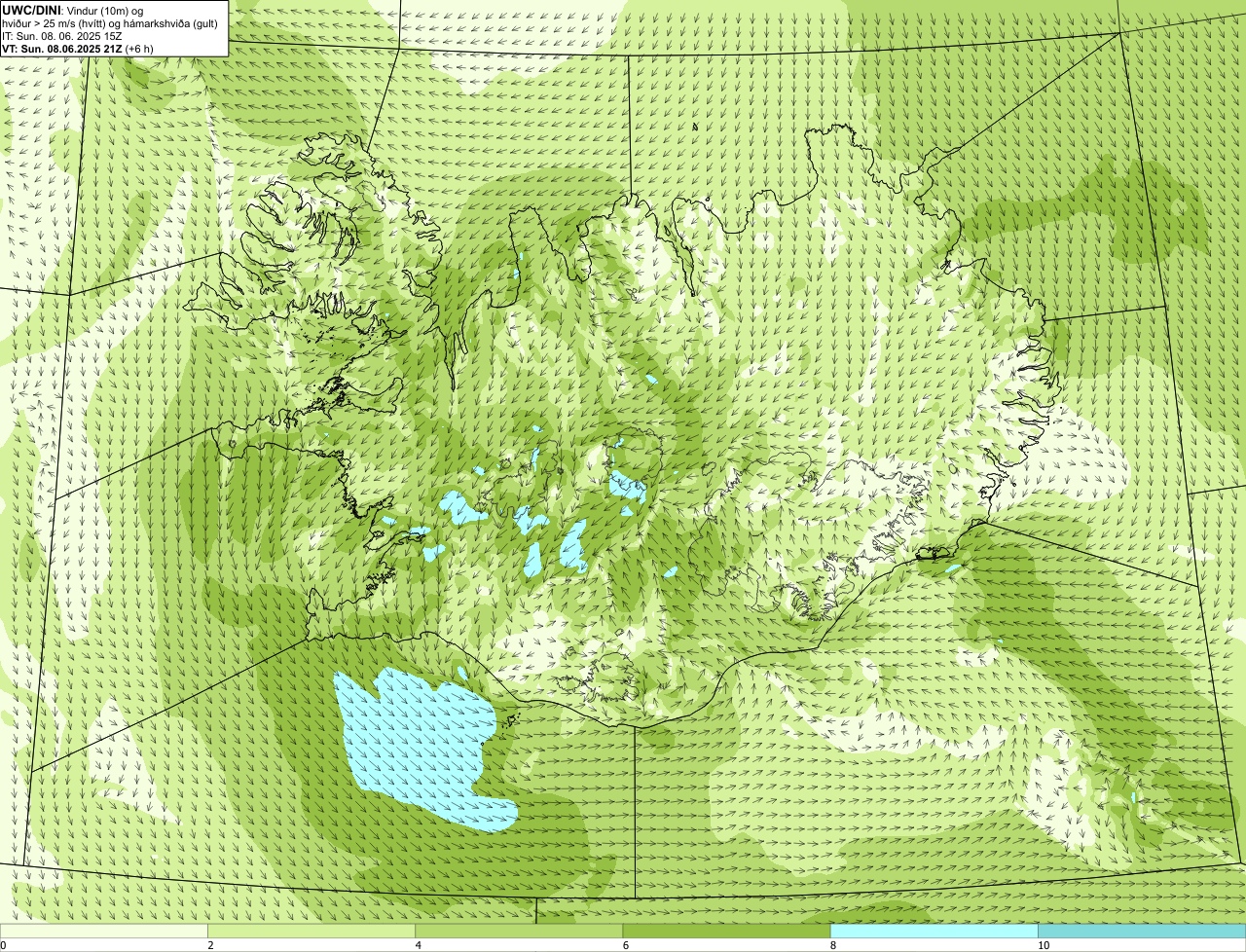
Task: Click the '8' tick label on the scale
Action: (x=832, y=945)
